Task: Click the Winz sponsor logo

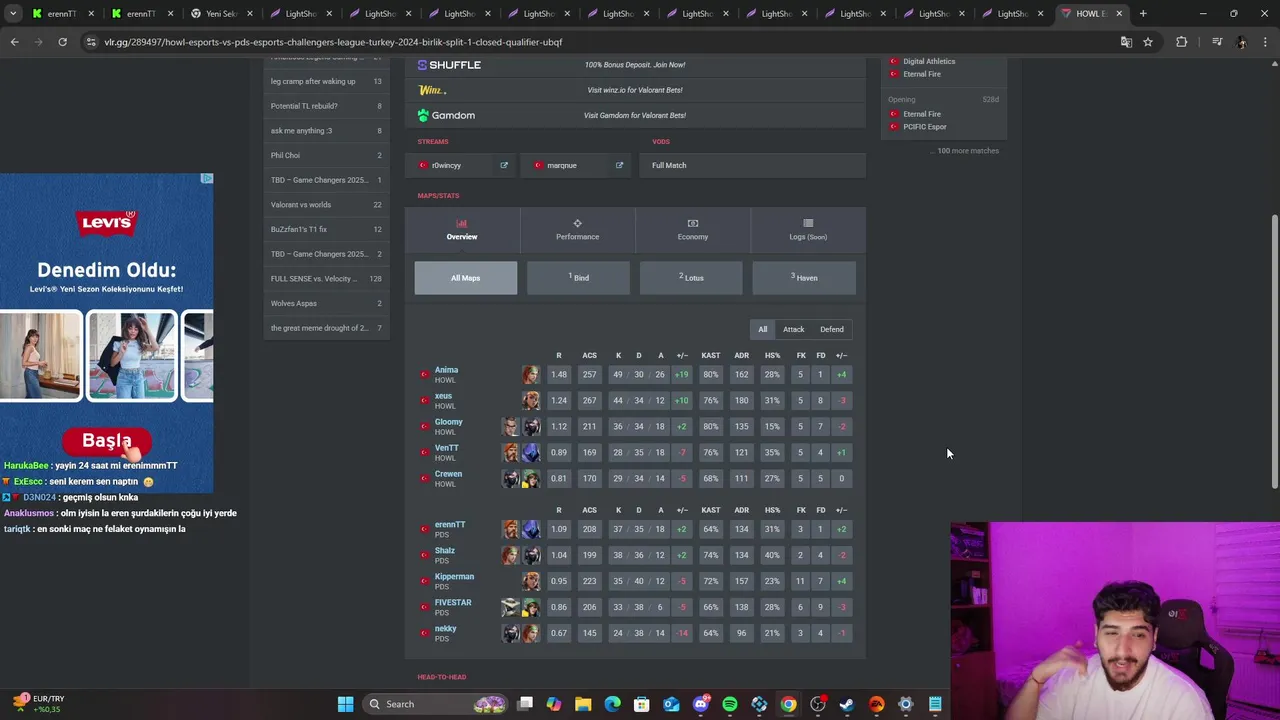Action: click(432, 90)
